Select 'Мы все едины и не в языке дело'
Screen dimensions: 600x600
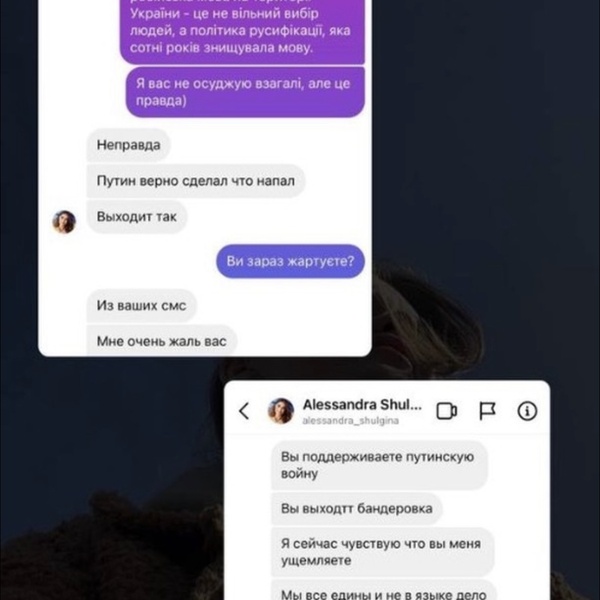coord(384,591)
